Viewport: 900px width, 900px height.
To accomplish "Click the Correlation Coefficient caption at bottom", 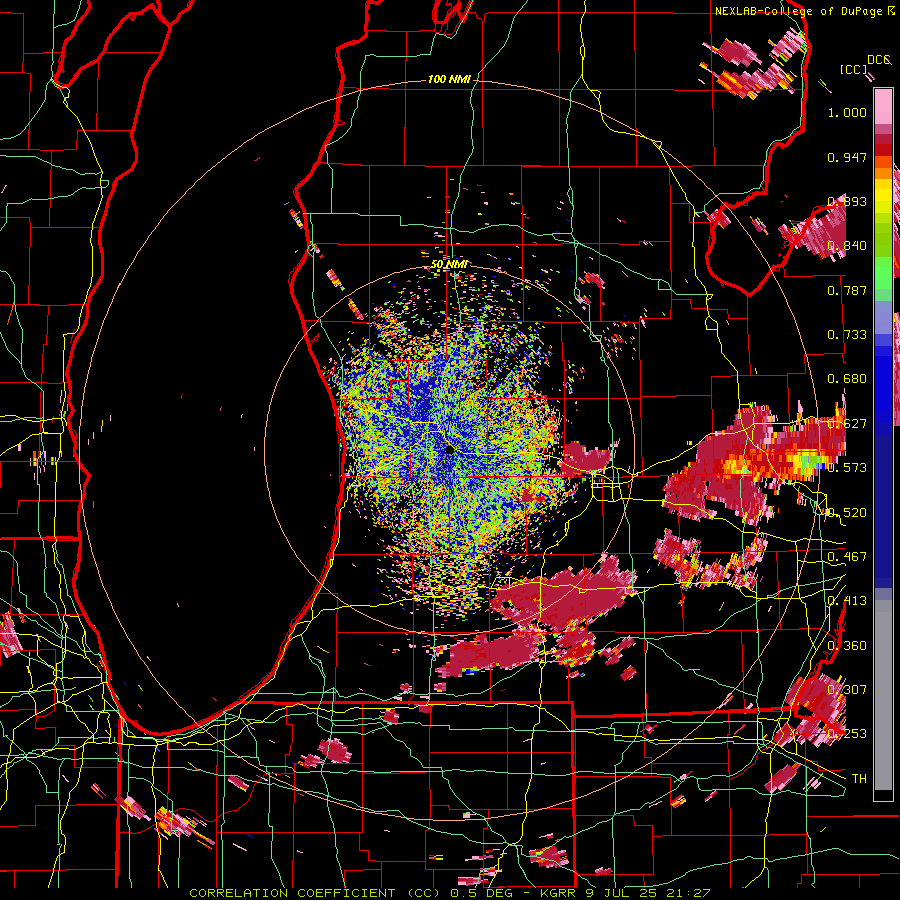I will pos(449,893).
